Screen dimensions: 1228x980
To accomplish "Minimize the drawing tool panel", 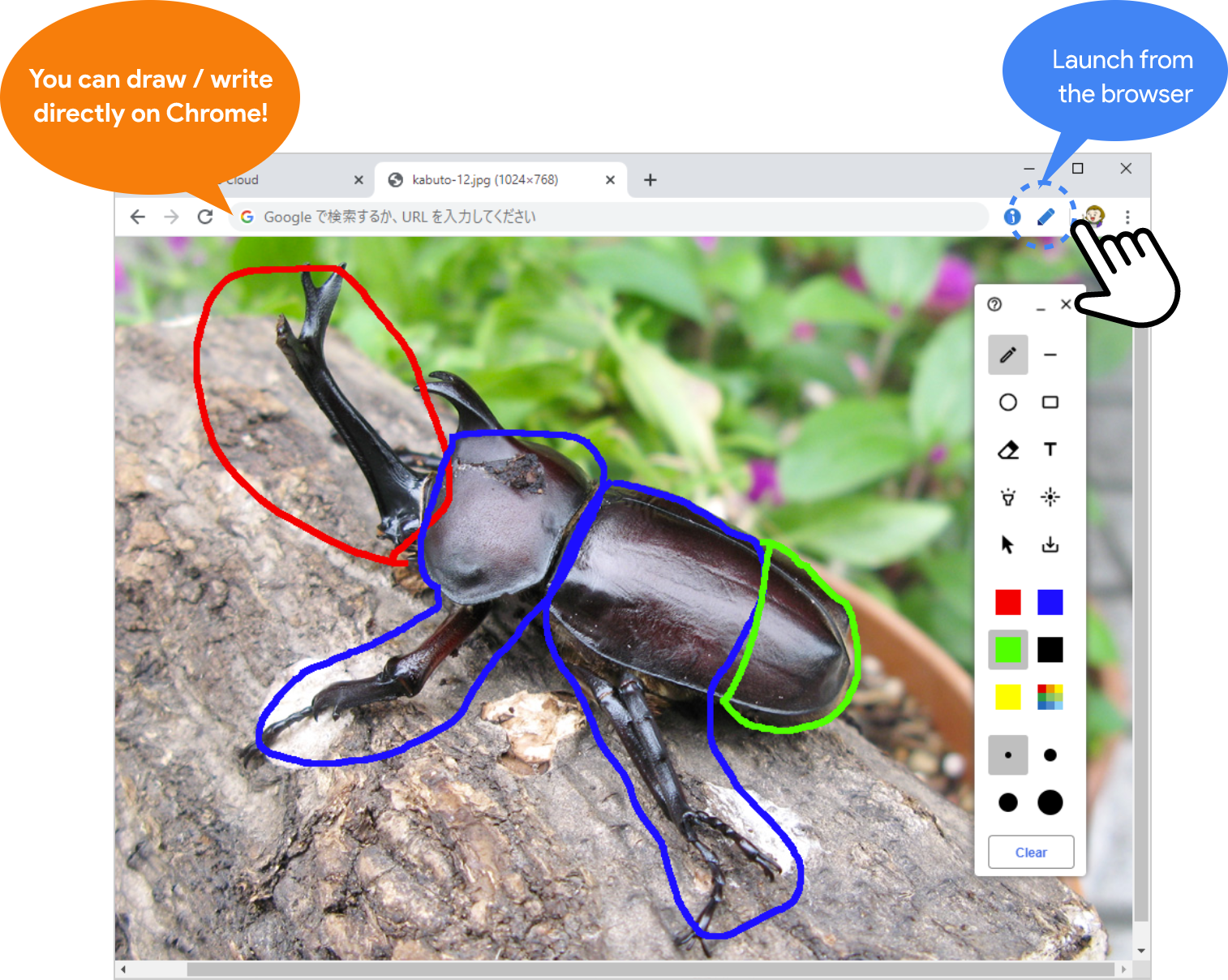I will tap(1041, 307).
